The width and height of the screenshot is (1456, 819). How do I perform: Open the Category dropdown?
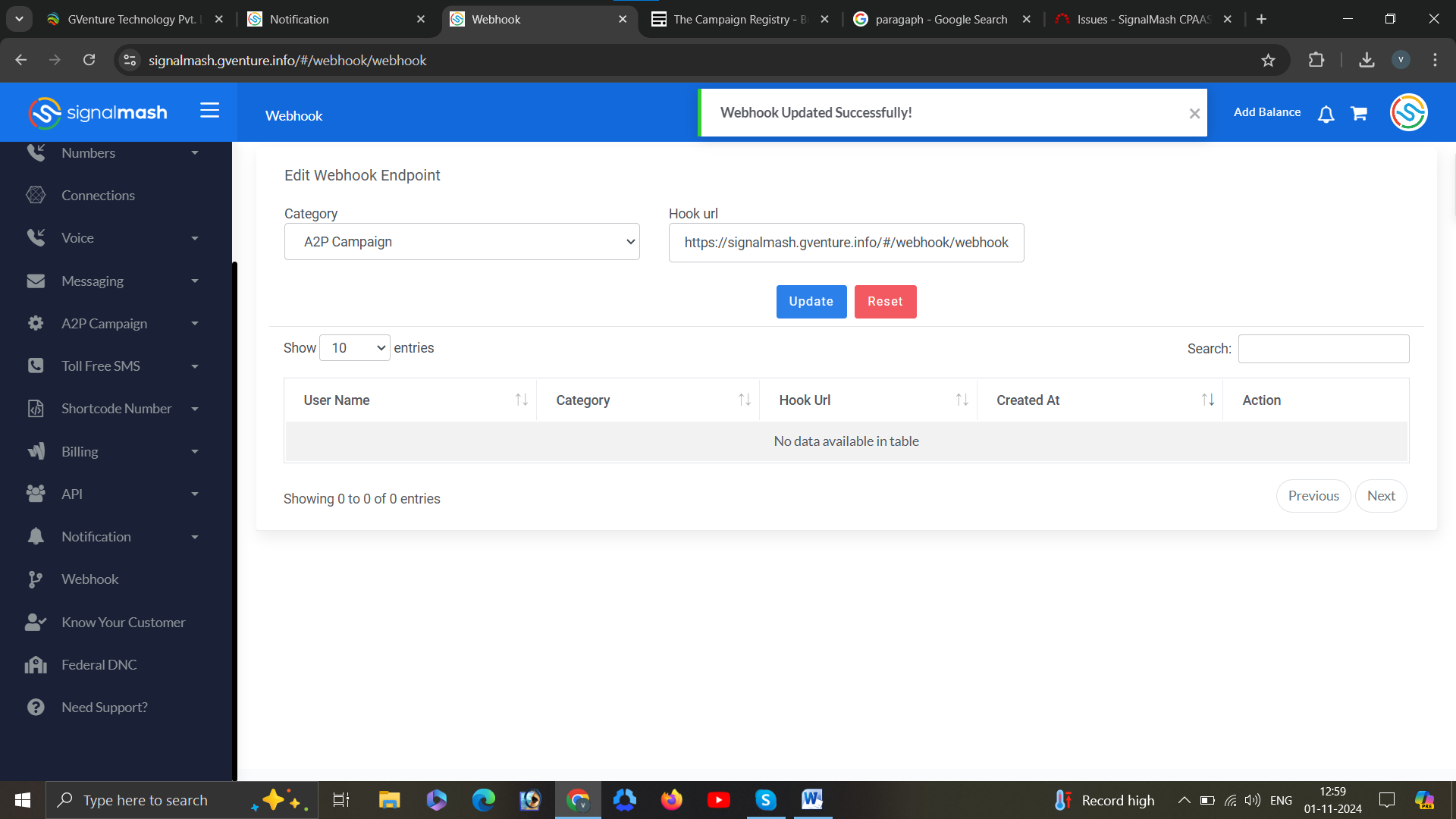[x=462, y=242]
